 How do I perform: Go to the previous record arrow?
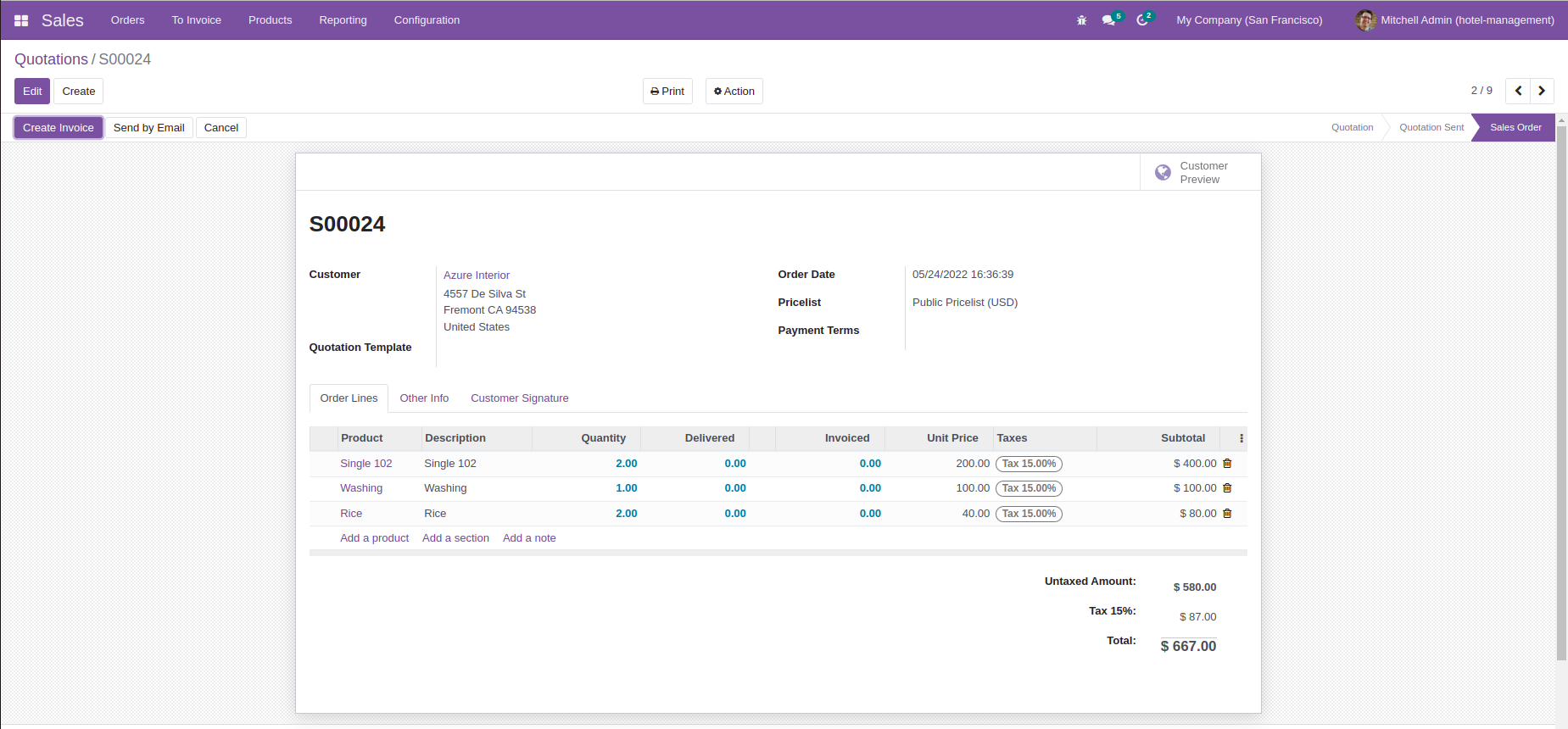coord(1518,91)
